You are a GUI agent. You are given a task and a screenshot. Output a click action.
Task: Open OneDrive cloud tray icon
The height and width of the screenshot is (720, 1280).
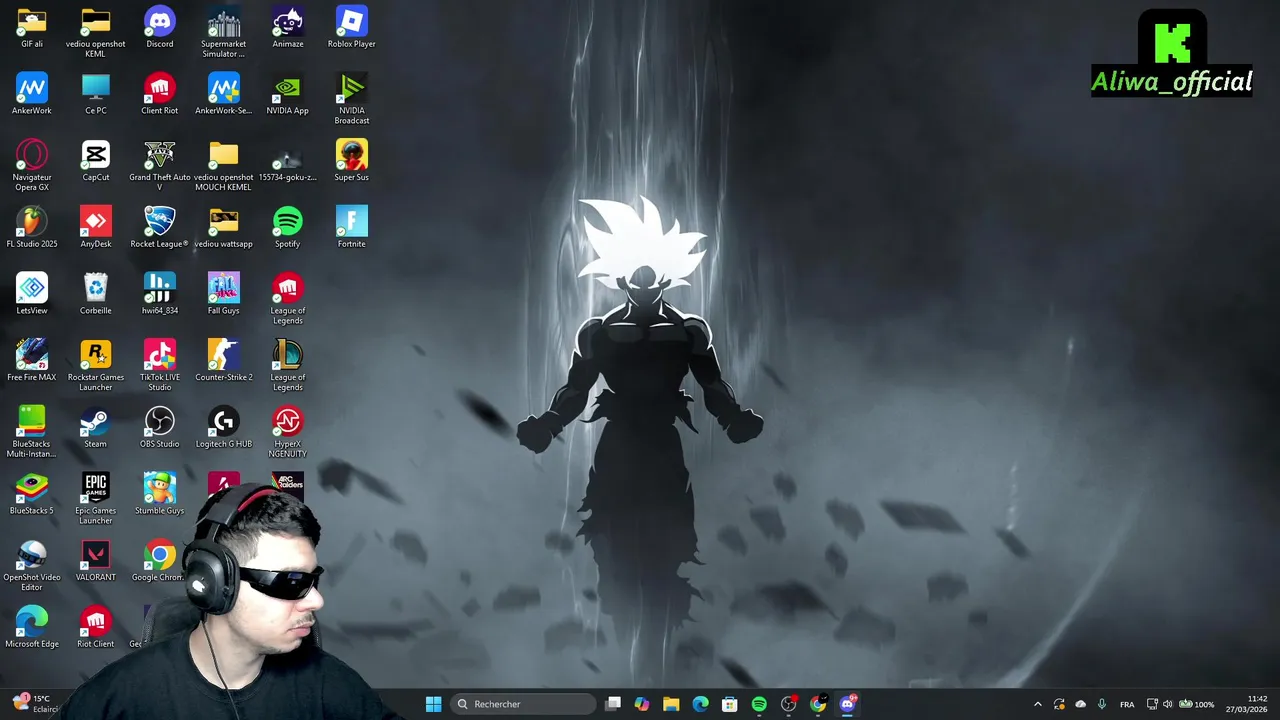[1080, 704]
